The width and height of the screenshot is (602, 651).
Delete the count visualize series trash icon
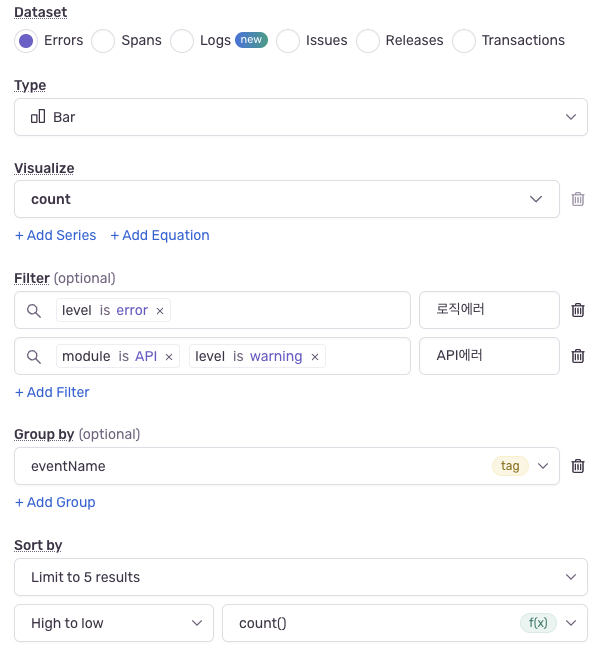click(x=577, y=199)
